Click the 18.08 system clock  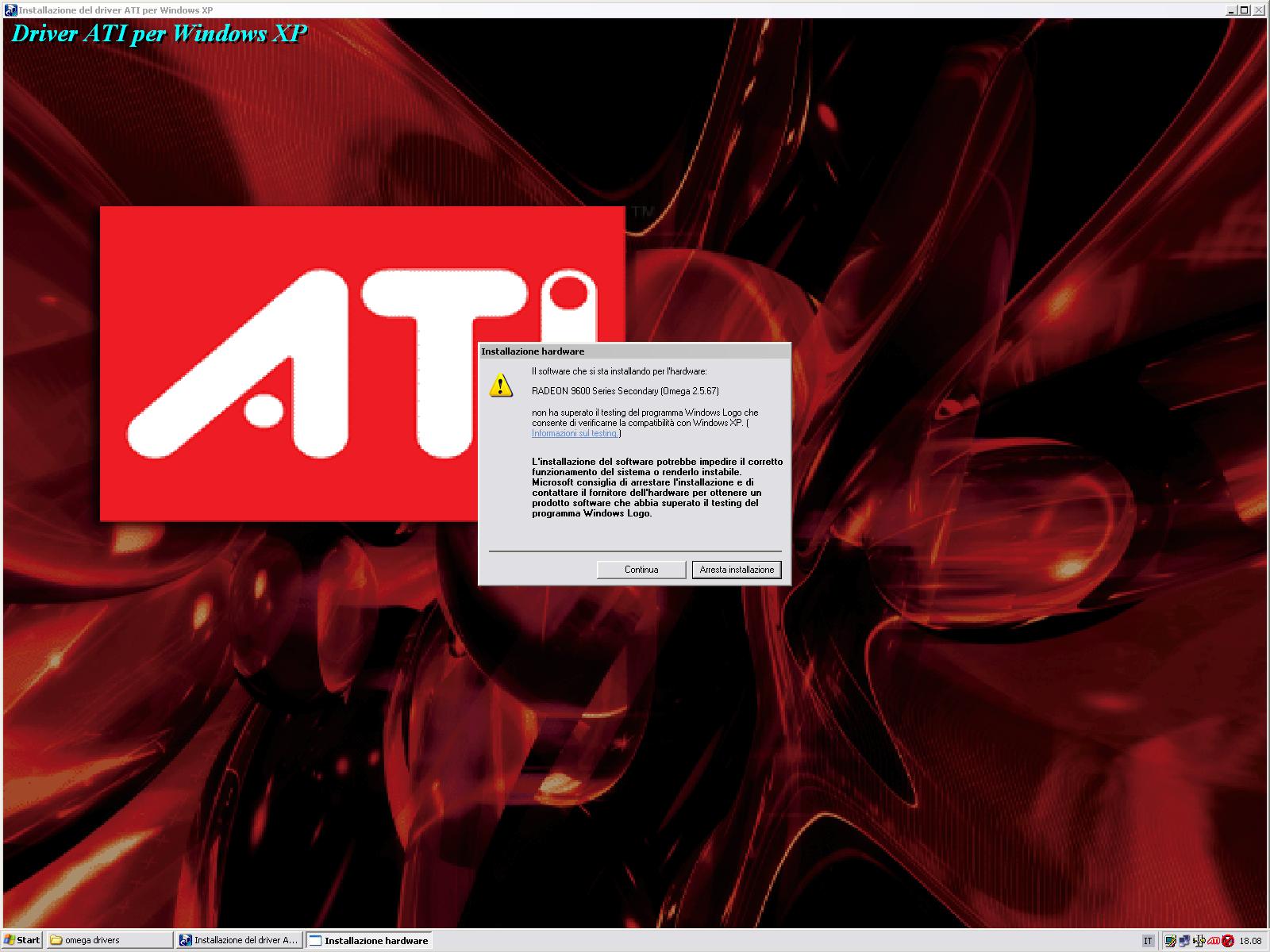click(1250, 941)
